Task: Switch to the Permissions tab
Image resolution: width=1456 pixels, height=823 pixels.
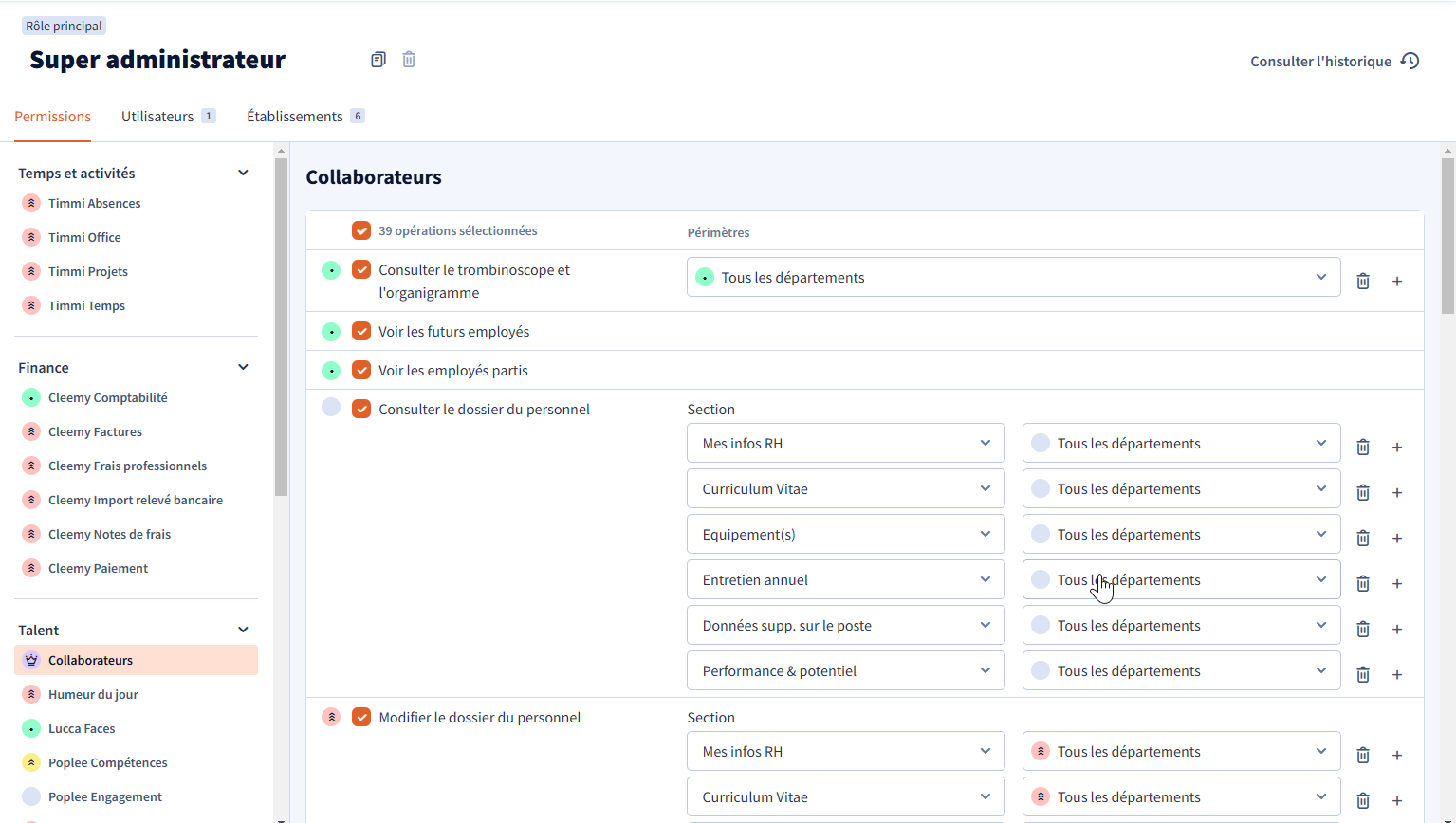Action: pos(53,116)
